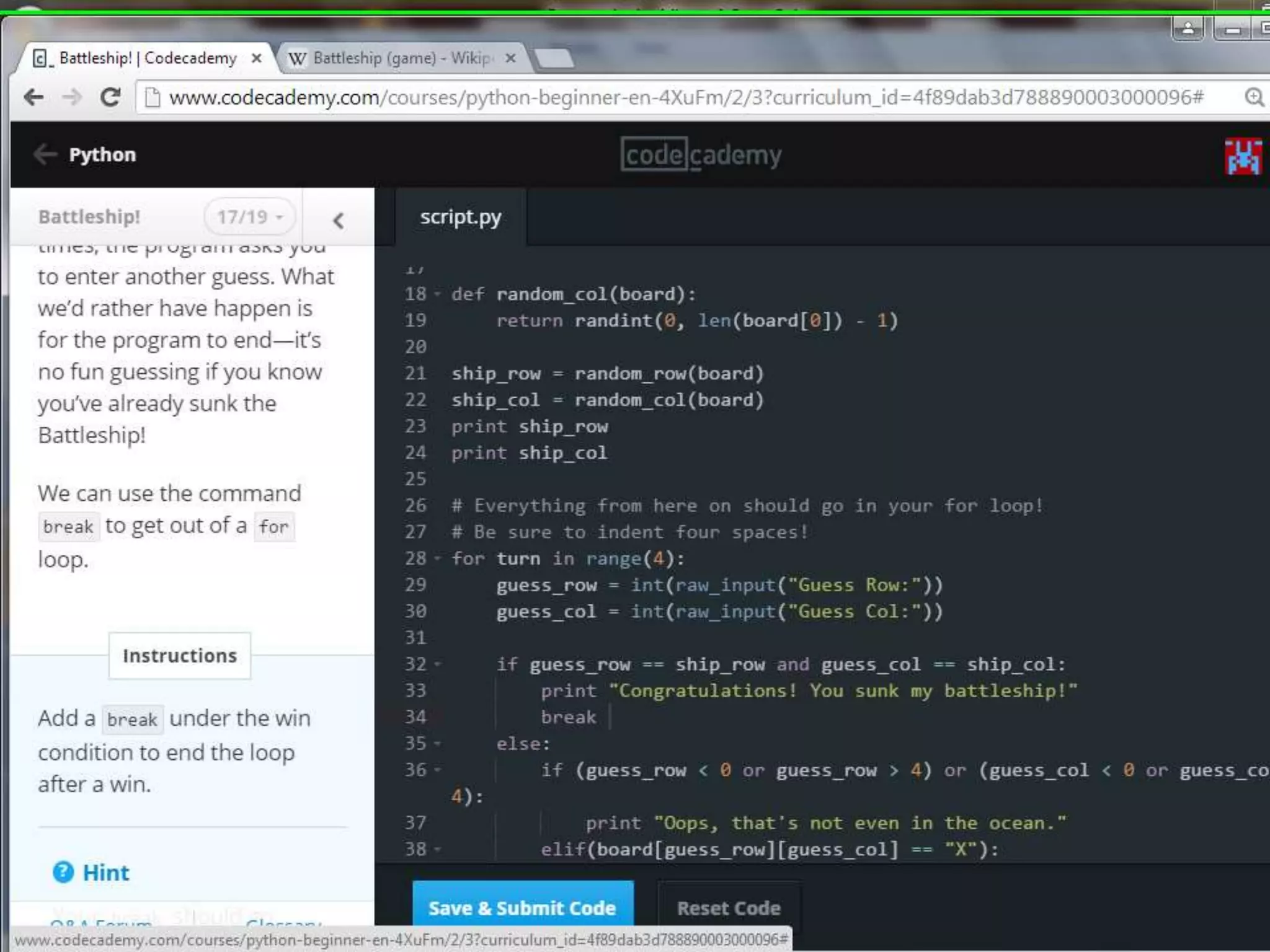The image size is (1270, 952).
Task: Click the zoom magnifier in address bar
Action: [x=1253, y=97]
